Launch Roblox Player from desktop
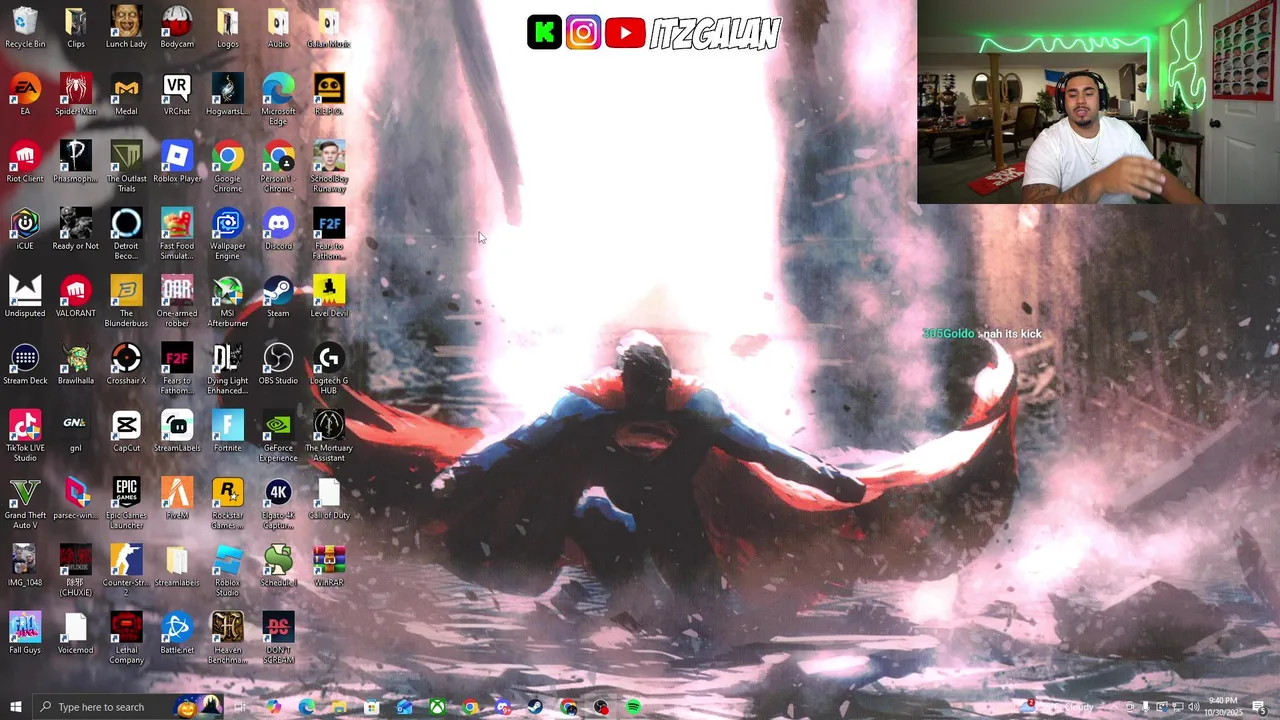The height and width of the screenshot is (720, 1280). pos(177,162)
